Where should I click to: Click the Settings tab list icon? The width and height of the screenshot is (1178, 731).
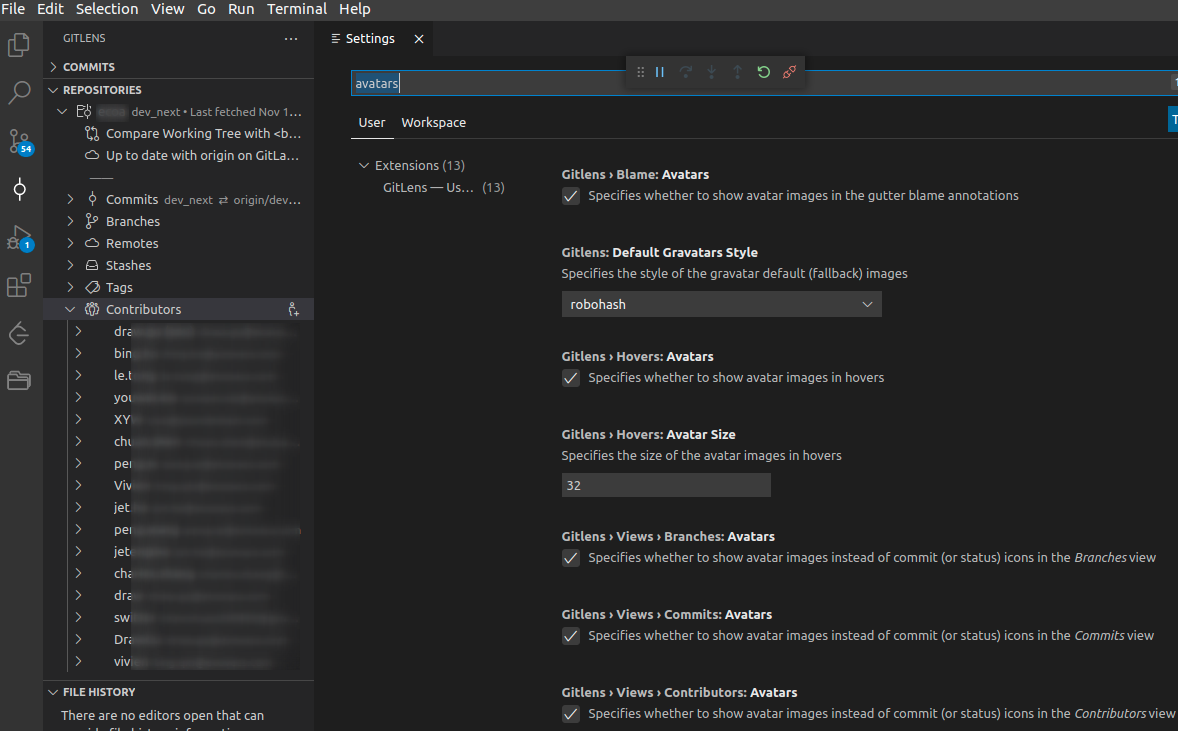coord(336,38)
